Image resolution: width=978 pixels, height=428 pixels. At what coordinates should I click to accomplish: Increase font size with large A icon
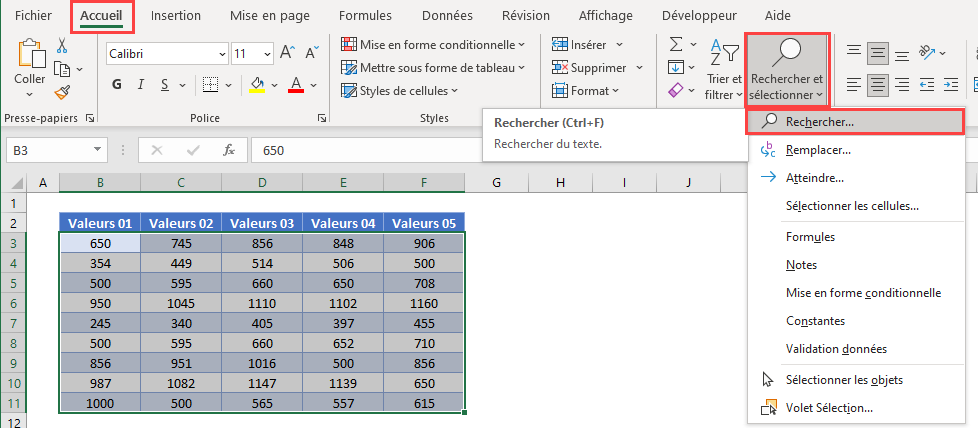pyautogui.click(x=286, y=53)
